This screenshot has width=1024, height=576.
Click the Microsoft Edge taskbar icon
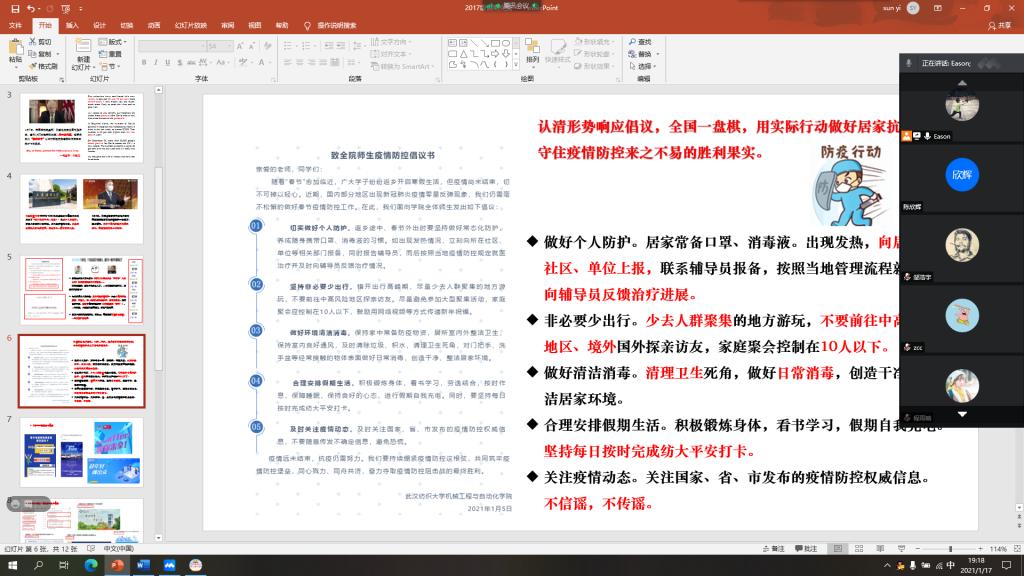click(91, 566)
